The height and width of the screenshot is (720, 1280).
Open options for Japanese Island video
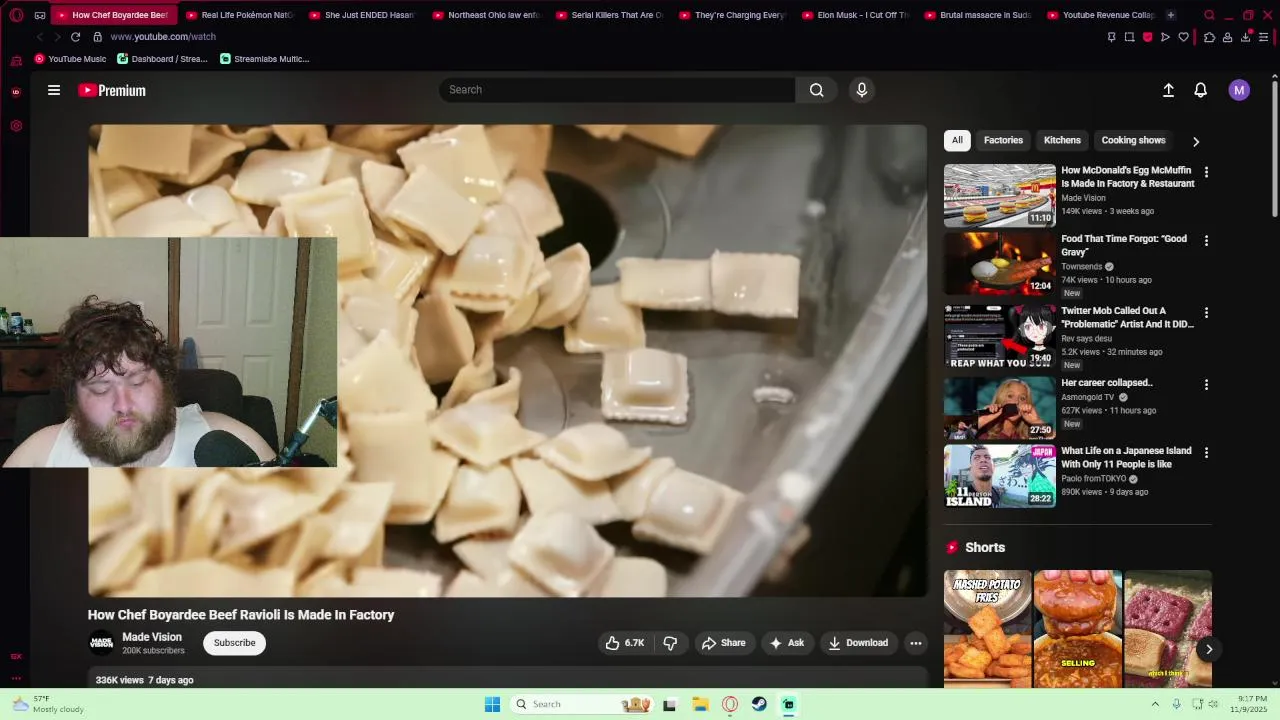[x=1206, y=452]
